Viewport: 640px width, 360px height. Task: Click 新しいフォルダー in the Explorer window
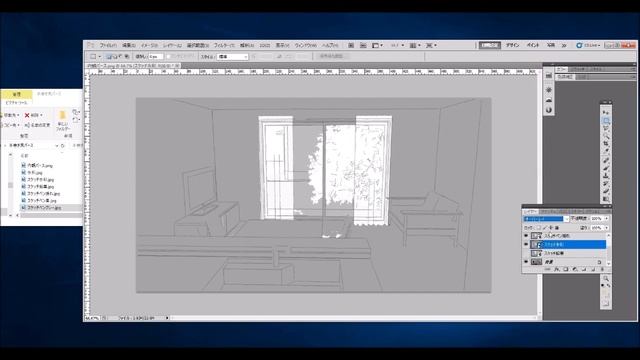coord(62,120)
